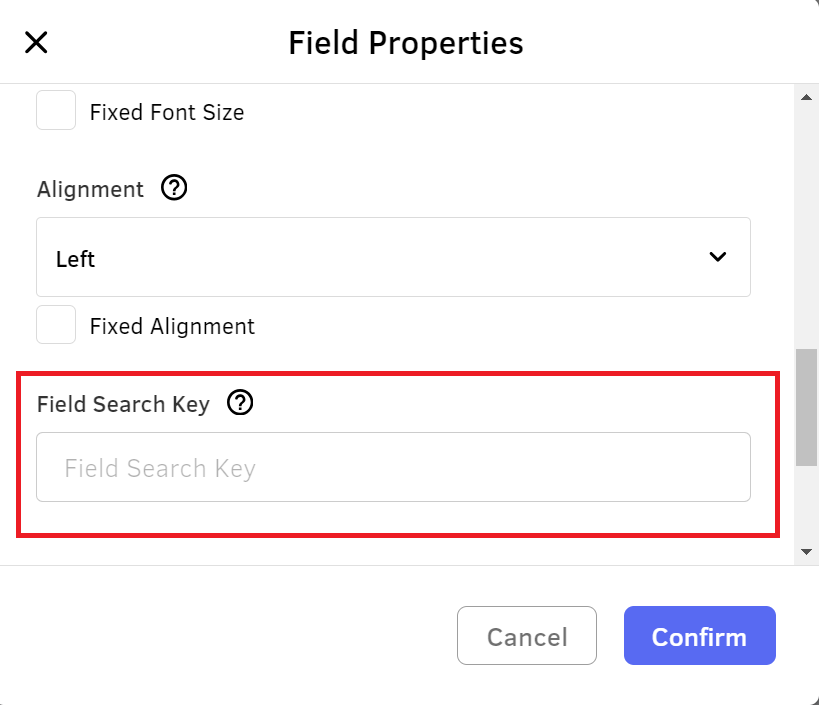The height and width of the screenshot is (705, 819).
Task: Click the Alignment section label
Action: point(90,189)
